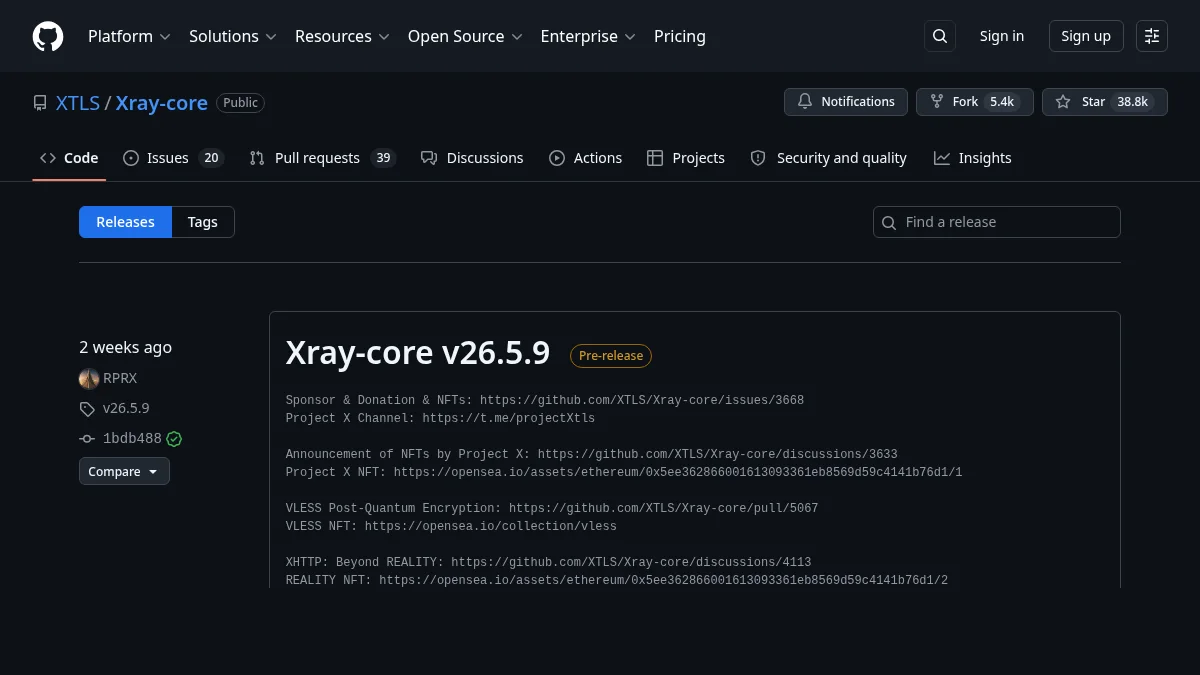Image resolution: width=1200 pixels, height=675 pixels.
Task: Click the Announcement of NFTs line
Action: coord(592,454)
